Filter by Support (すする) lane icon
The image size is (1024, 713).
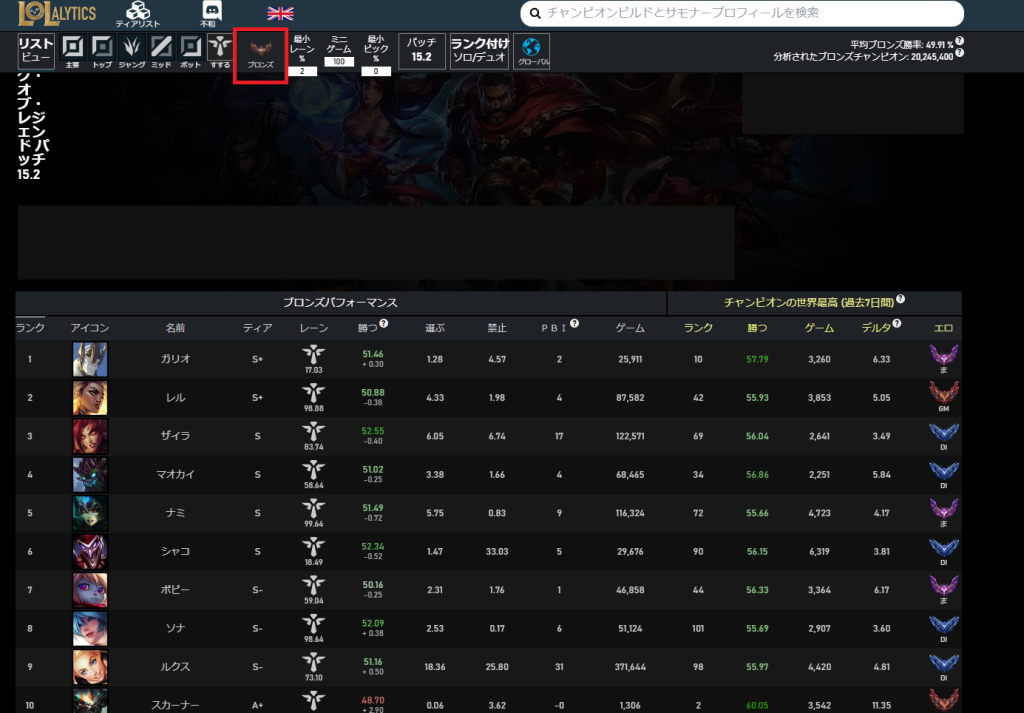click(220, 50)
